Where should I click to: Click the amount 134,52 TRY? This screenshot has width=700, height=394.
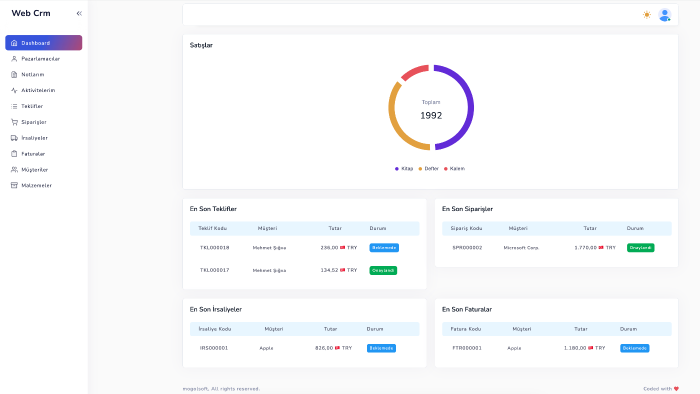tap(339, 270)
